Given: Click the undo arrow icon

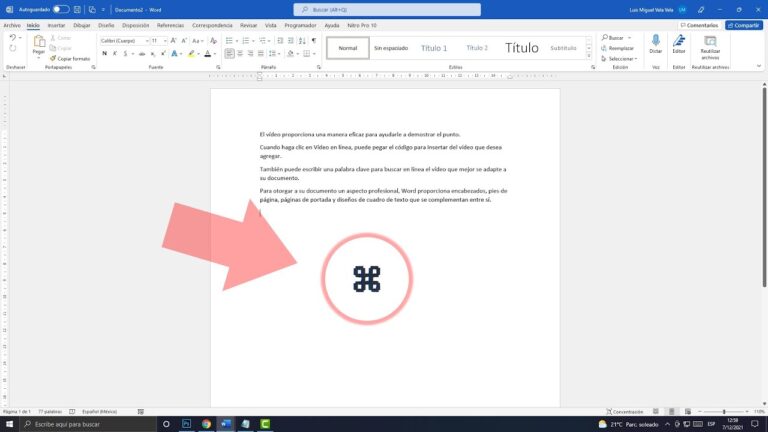Looking at the screenshot, I should (13, 37).
